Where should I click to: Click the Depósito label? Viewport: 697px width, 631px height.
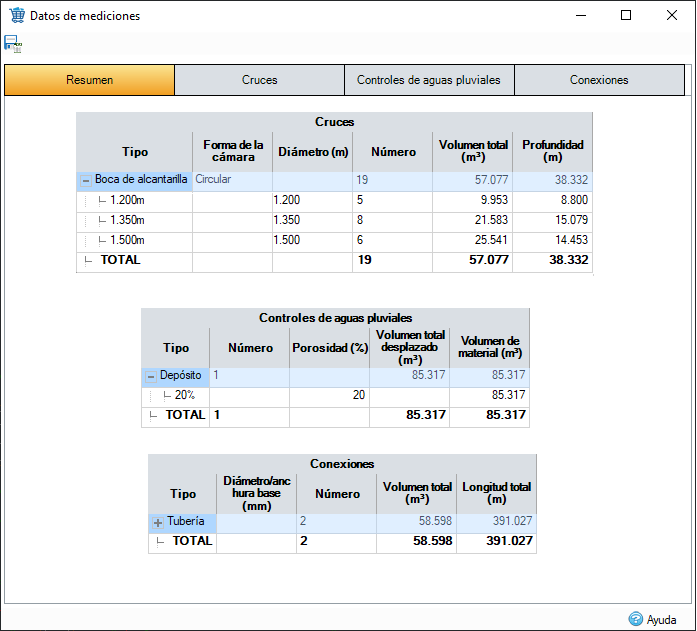click(180, 375)
